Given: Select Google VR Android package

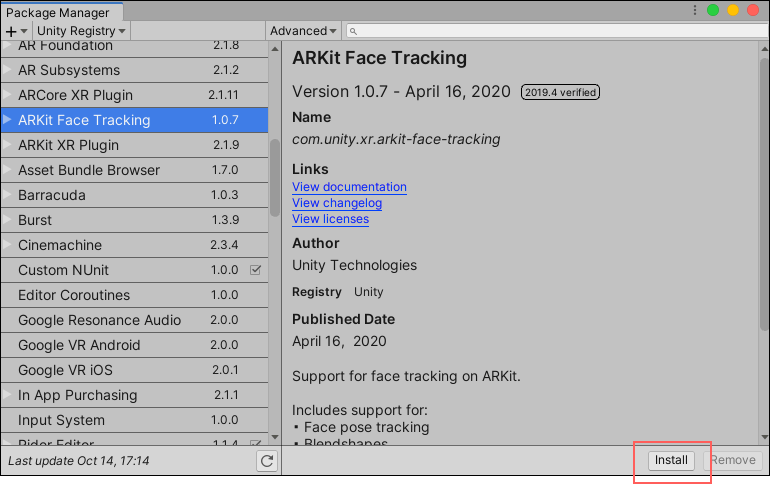Looking at the screenshot, I should click(135, 346).
